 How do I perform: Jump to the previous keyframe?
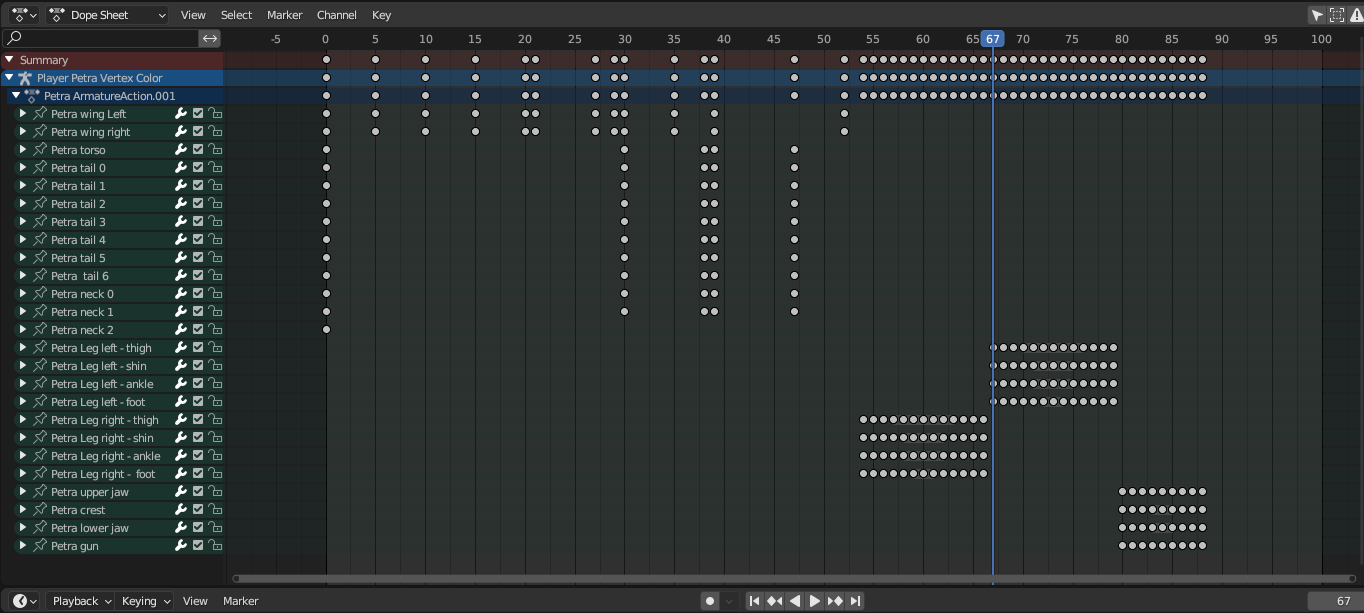point(774,601)
